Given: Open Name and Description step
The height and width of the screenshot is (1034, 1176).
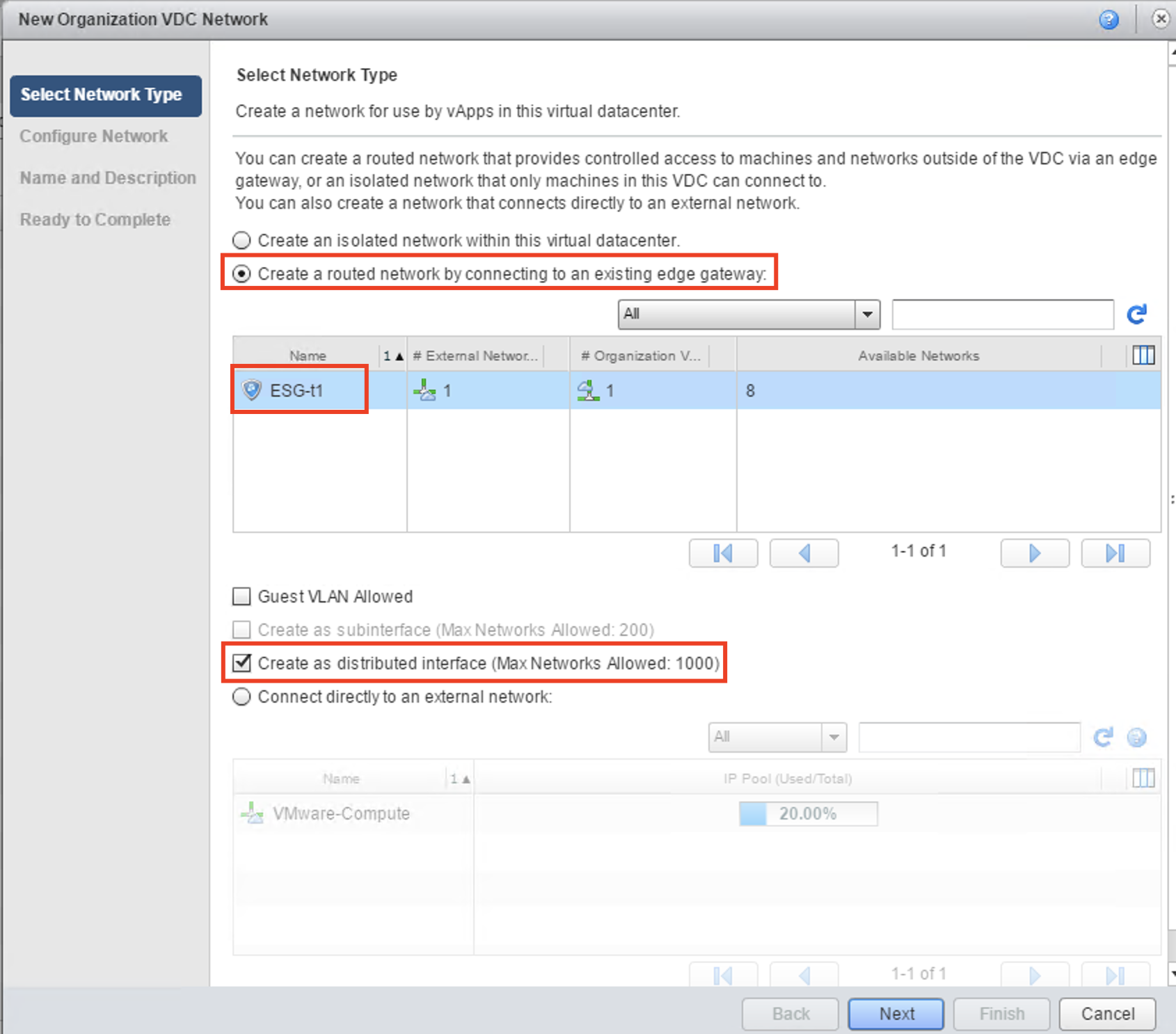Looking at the screenshot, I should [108, 178].
